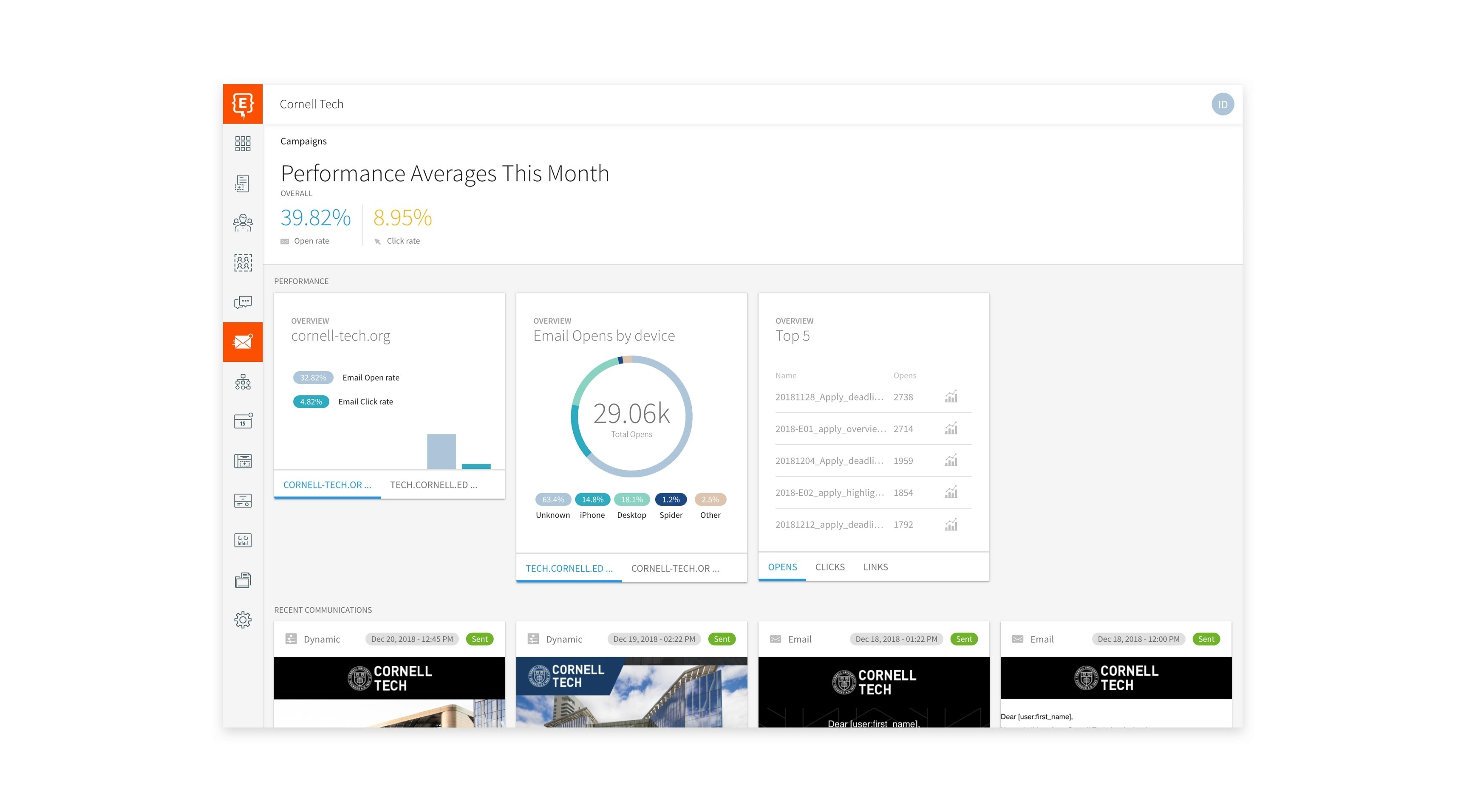Click the Sent badge on Dec 20 communication
Image resolution: width=1472 pixels, height=812 pixels.
coord(479,639)
